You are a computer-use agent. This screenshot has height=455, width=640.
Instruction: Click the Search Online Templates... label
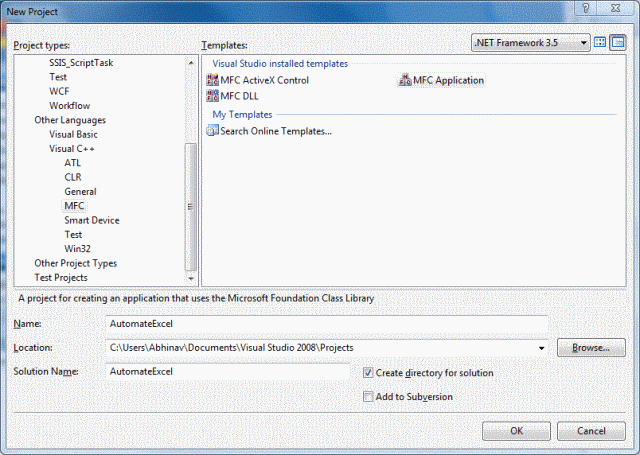276,131
